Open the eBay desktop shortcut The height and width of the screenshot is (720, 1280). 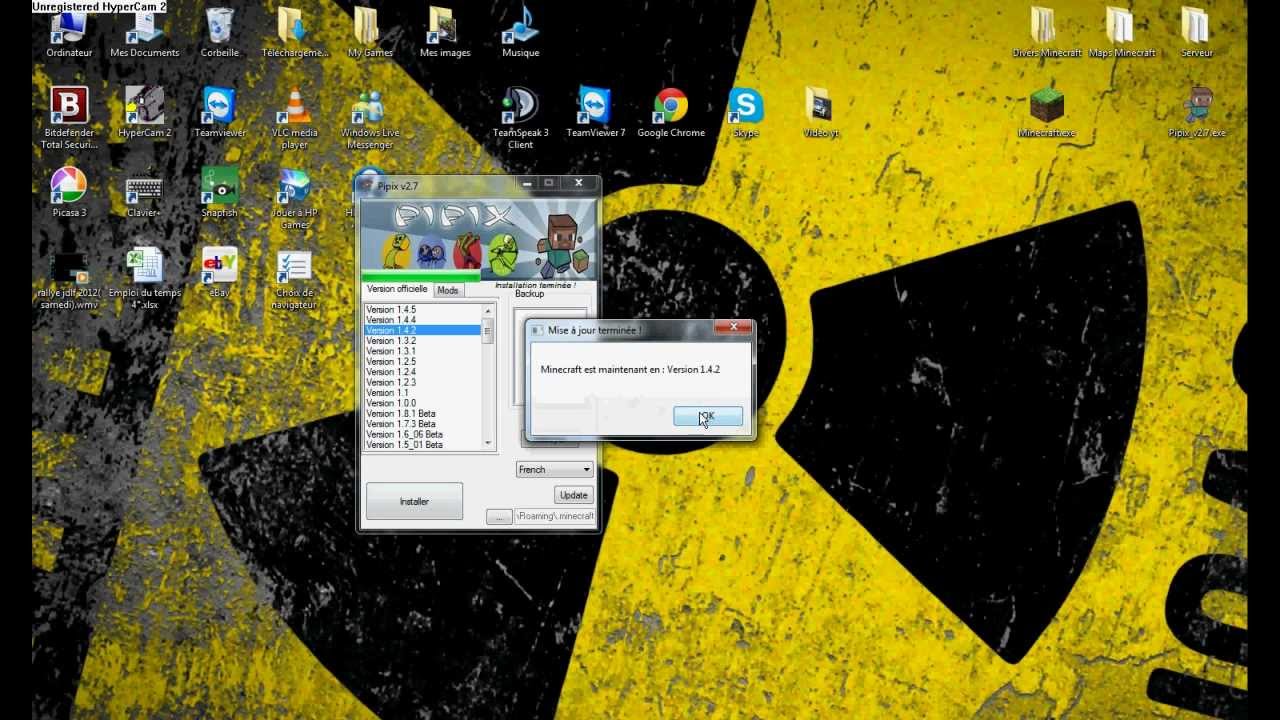click(219, 272)
